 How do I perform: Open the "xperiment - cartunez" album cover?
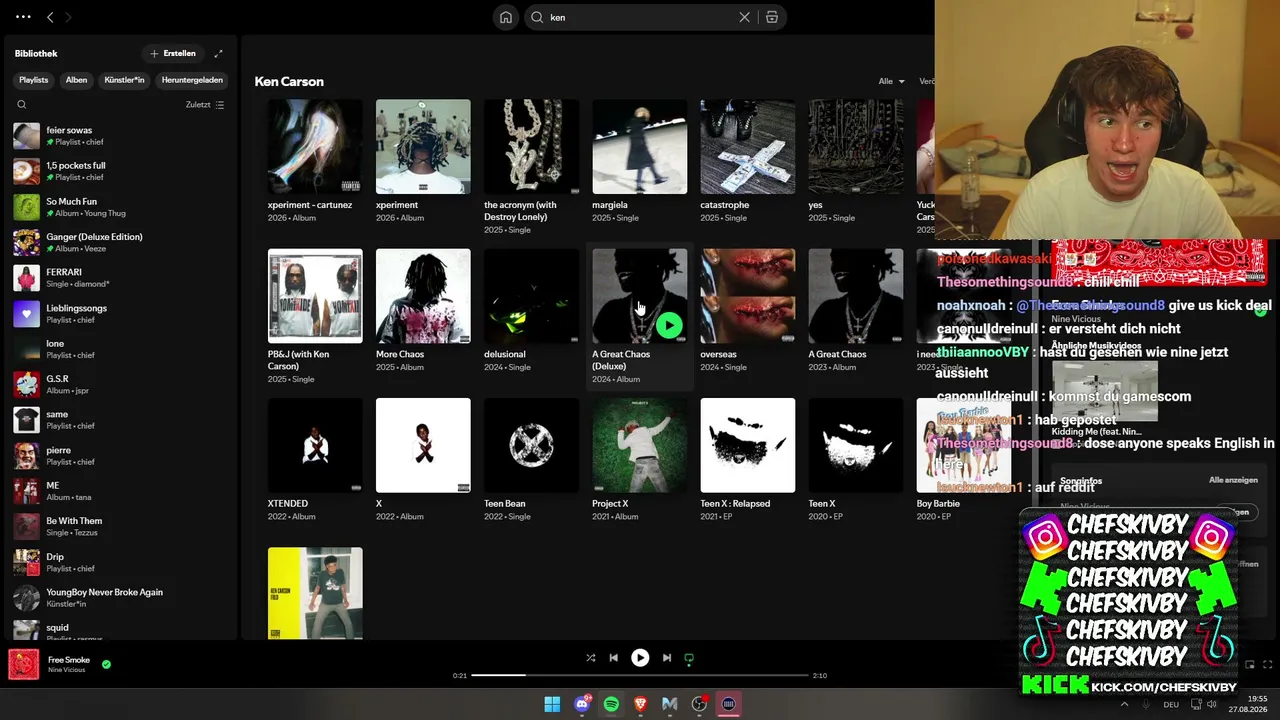tap(315, 146)
